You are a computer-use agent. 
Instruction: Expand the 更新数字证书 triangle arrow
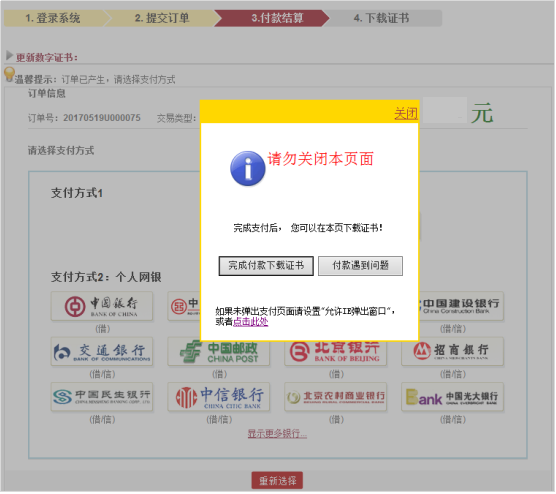pyautogui.click(x=10, y=56)
